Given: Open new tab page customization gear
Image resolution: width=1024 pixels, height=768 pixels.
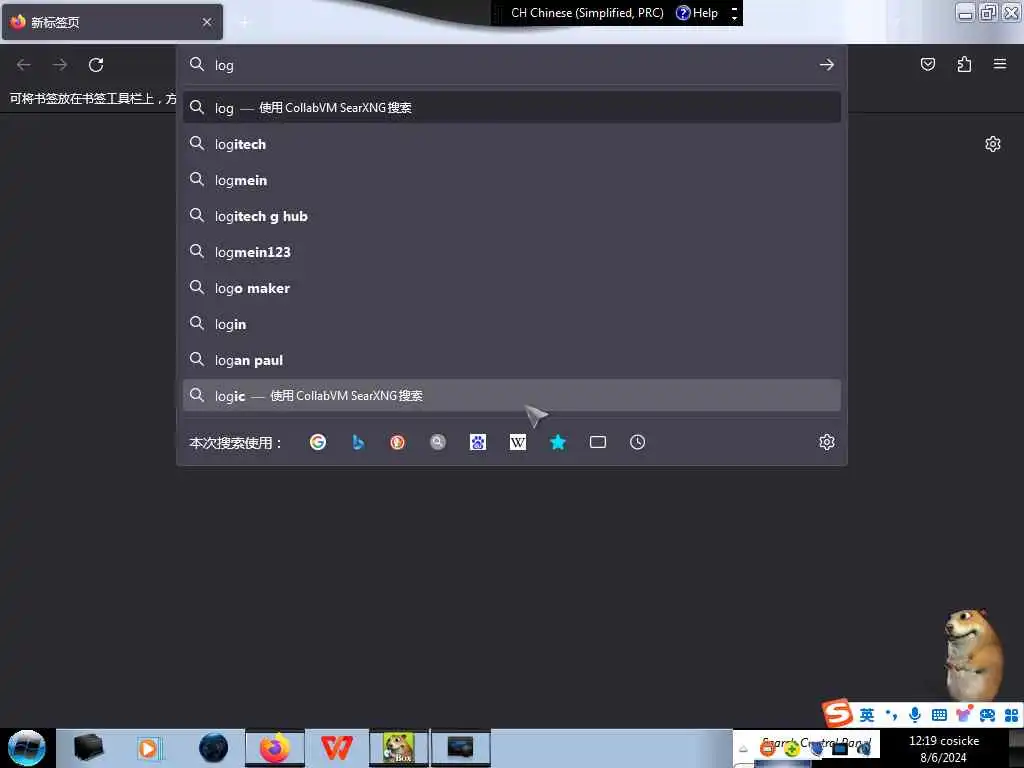Looking at the screenshot, I should click(x=993, y=144).
